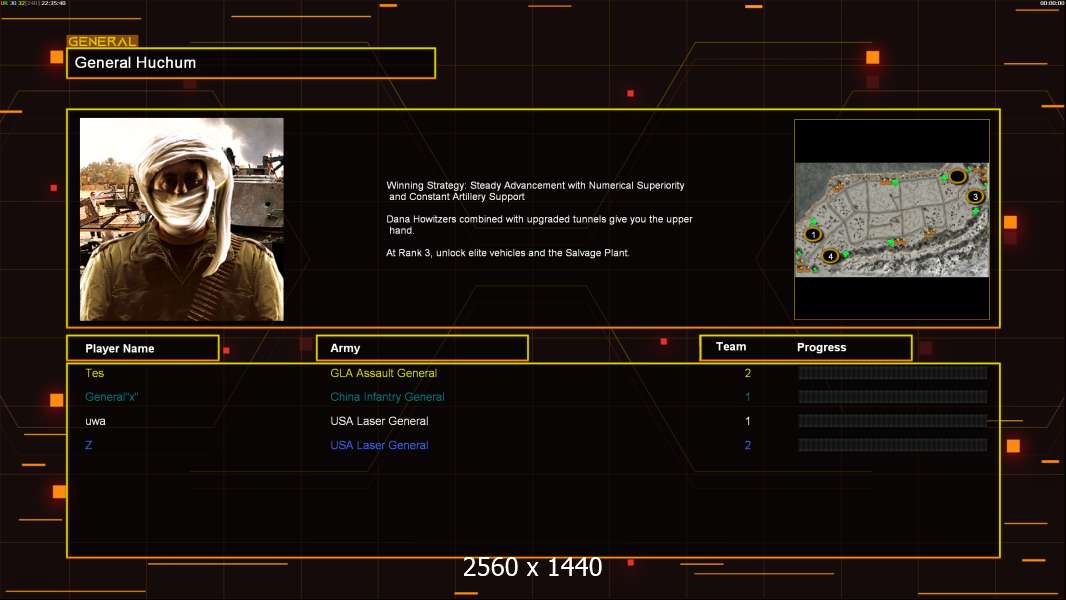Select player name General"x"
The image size is (1066, 600).
[111, 397]
